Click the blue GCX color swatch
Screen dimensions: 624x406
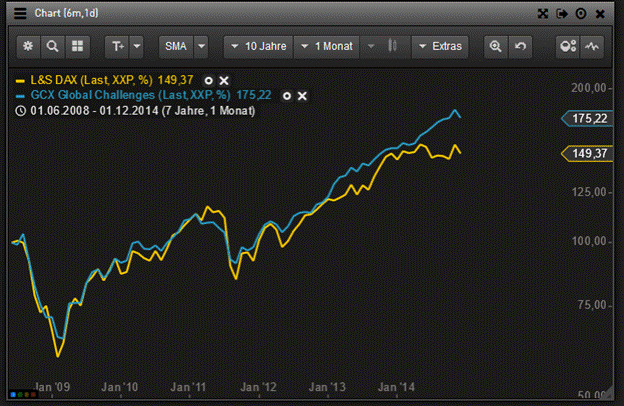point(20,96)
